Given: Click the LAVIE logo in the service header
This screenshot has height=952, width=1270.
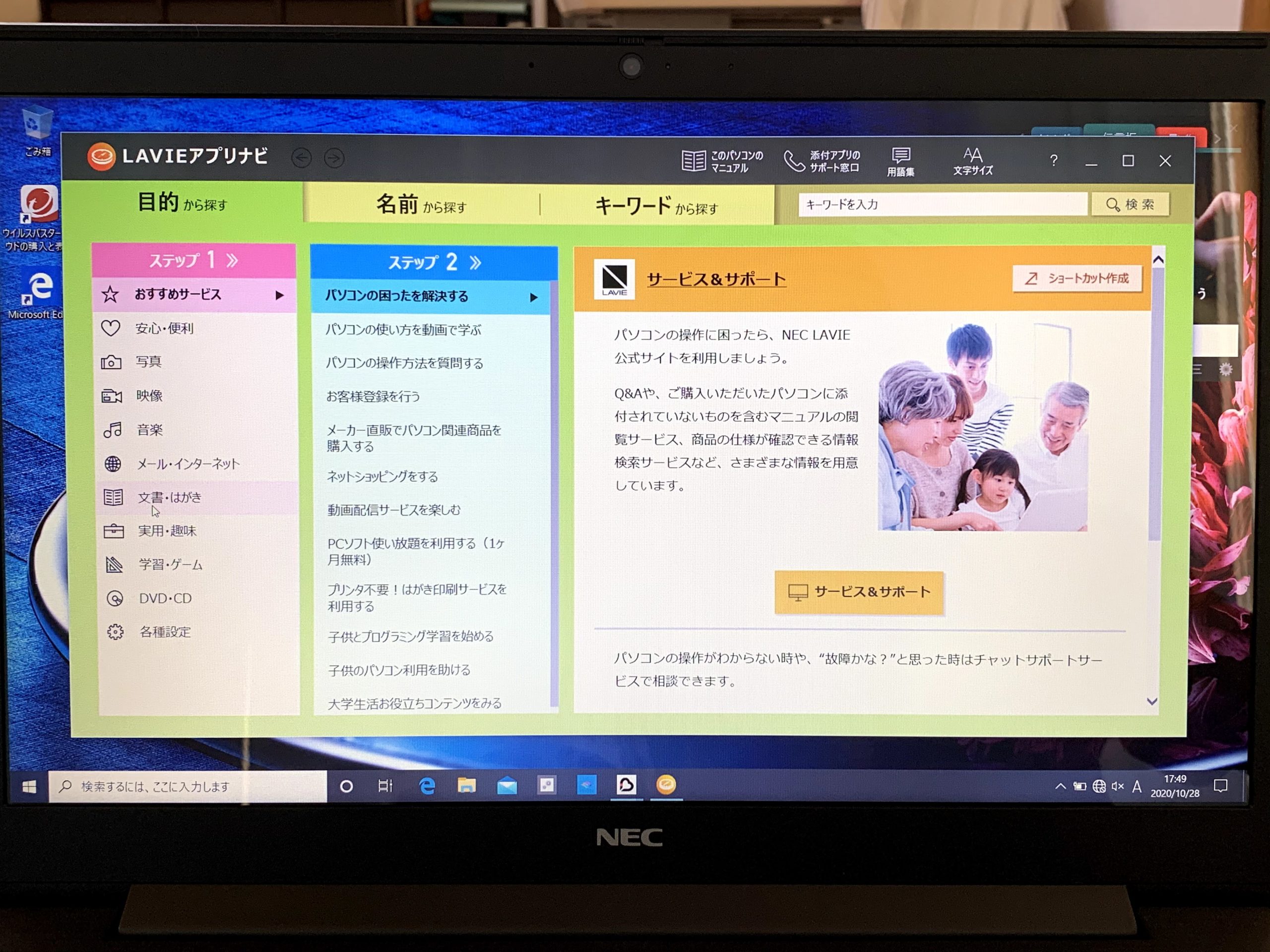Looking at the screenshot, I should 614,280.
